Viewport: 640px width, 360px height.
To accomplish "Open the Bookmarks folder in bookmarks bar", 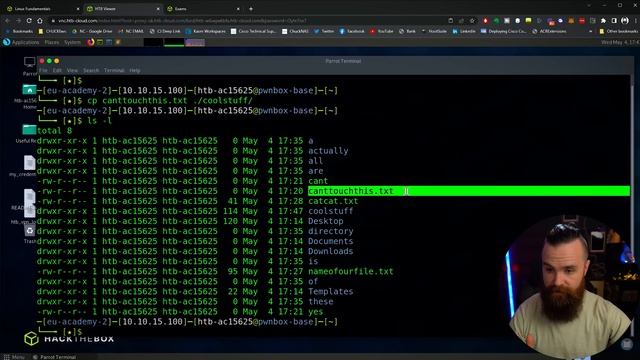I will (x=19, y=31).
